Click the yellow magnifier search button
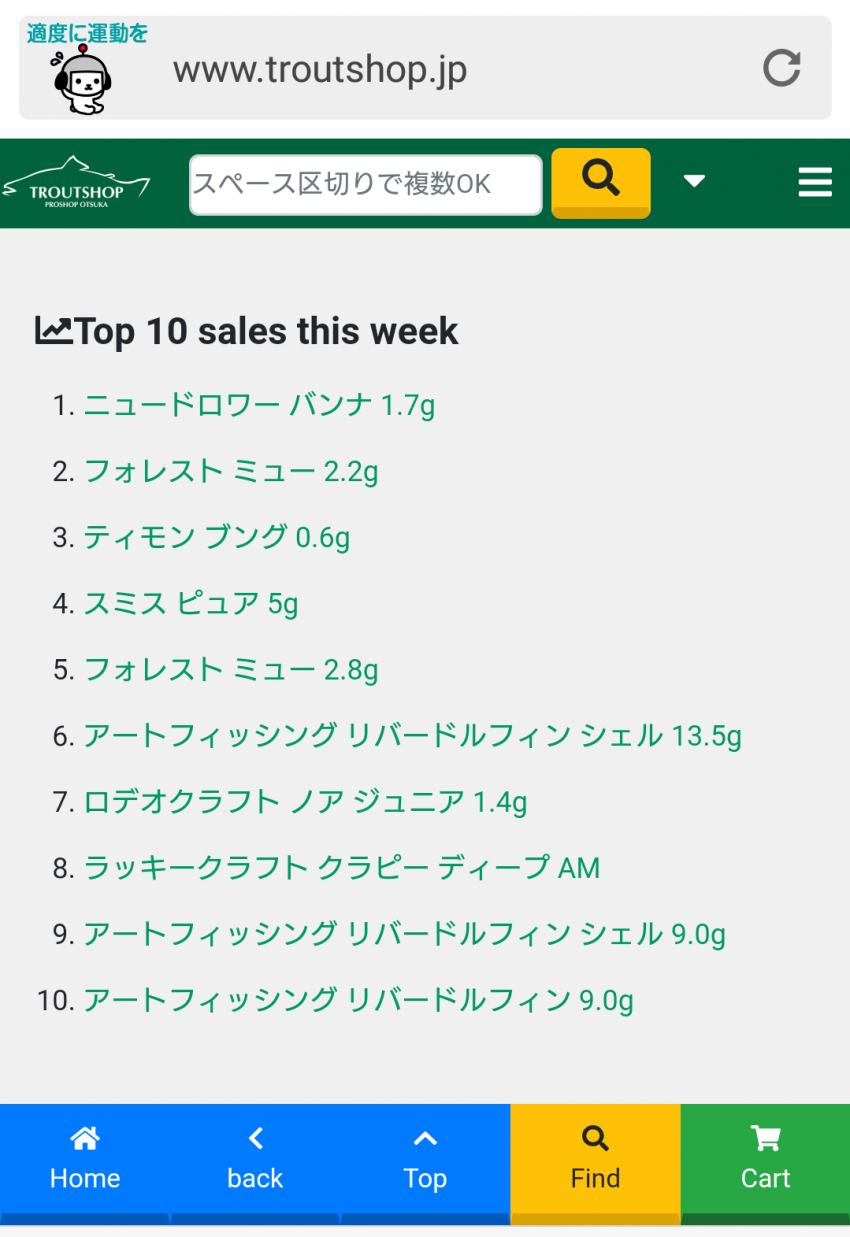850x1237 pixels. [x=601, y=182]
